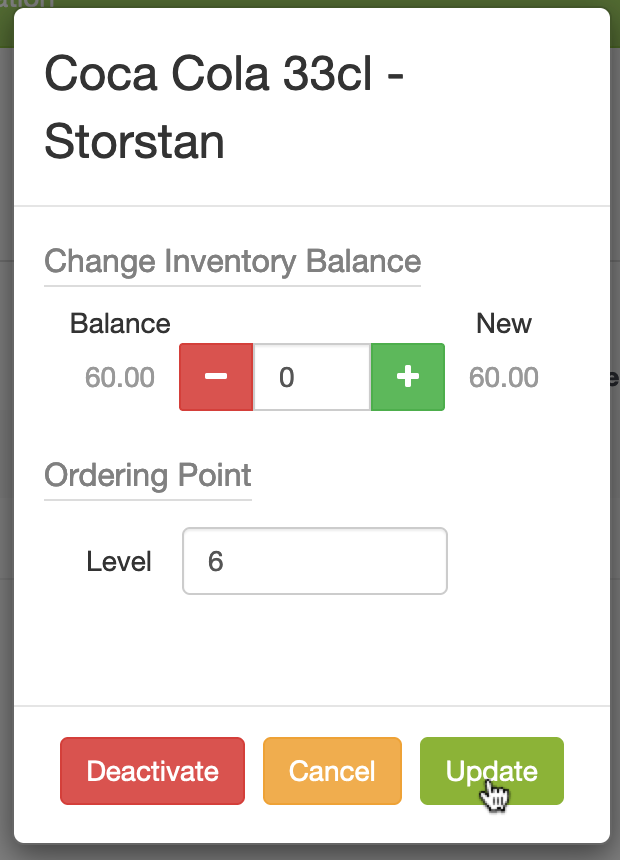620x860 pixels.
Task: Click the Change Inventory Balance heading
Action: point(232,261)
